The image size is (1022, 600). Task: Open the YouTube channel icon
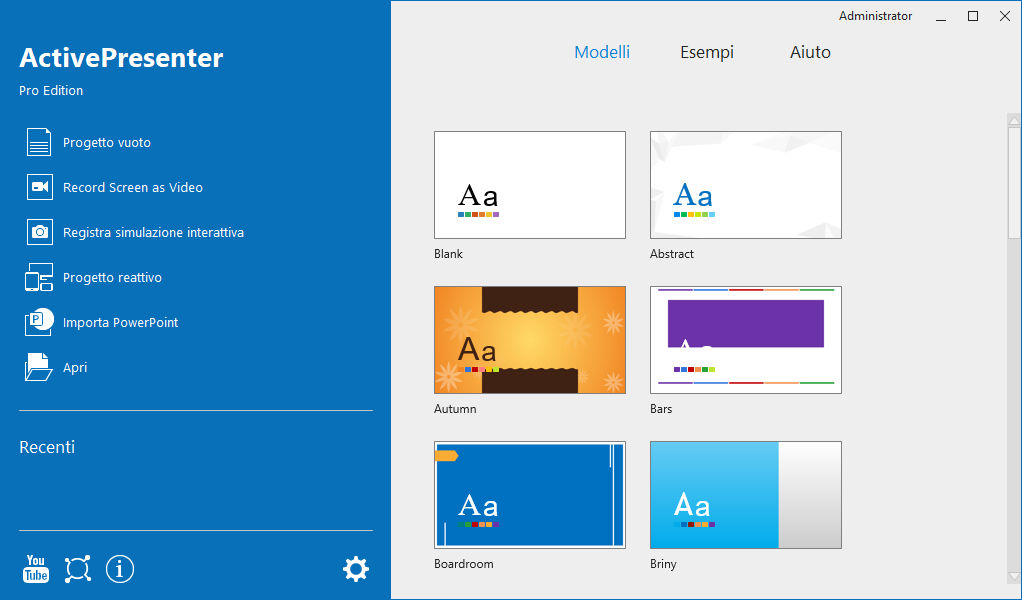36,569
